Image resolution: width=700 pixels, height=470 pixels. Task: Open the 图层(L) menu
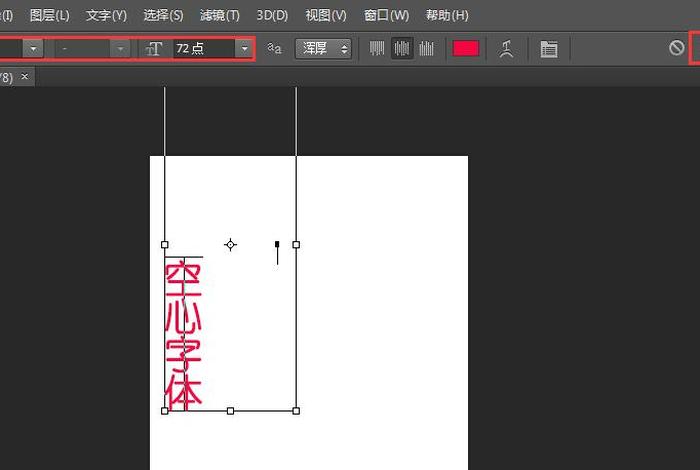[x=50, y=16]
